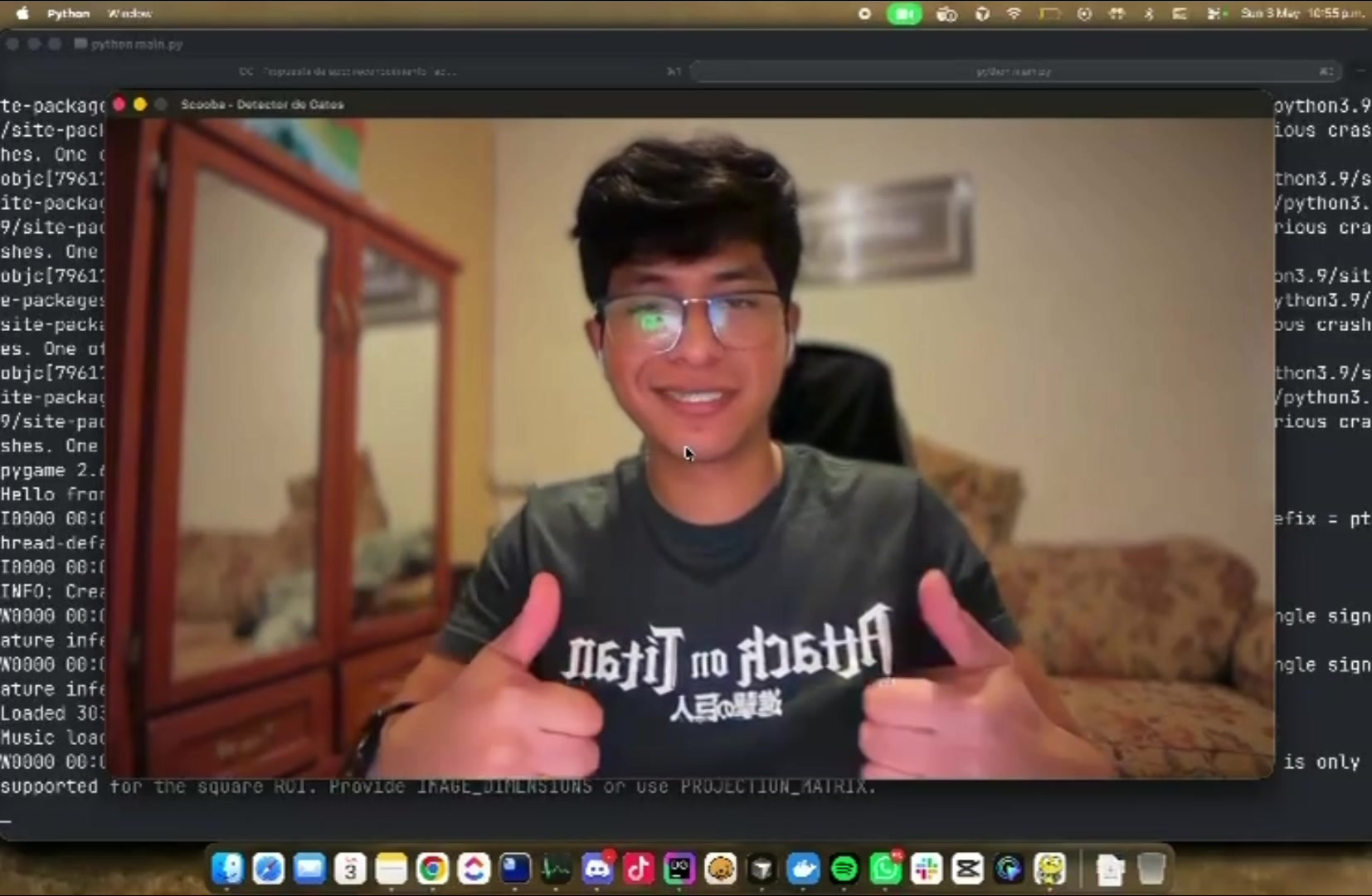
Task: Open Discord from the dock
Action: pyautogui.click(x=597, y=869)
